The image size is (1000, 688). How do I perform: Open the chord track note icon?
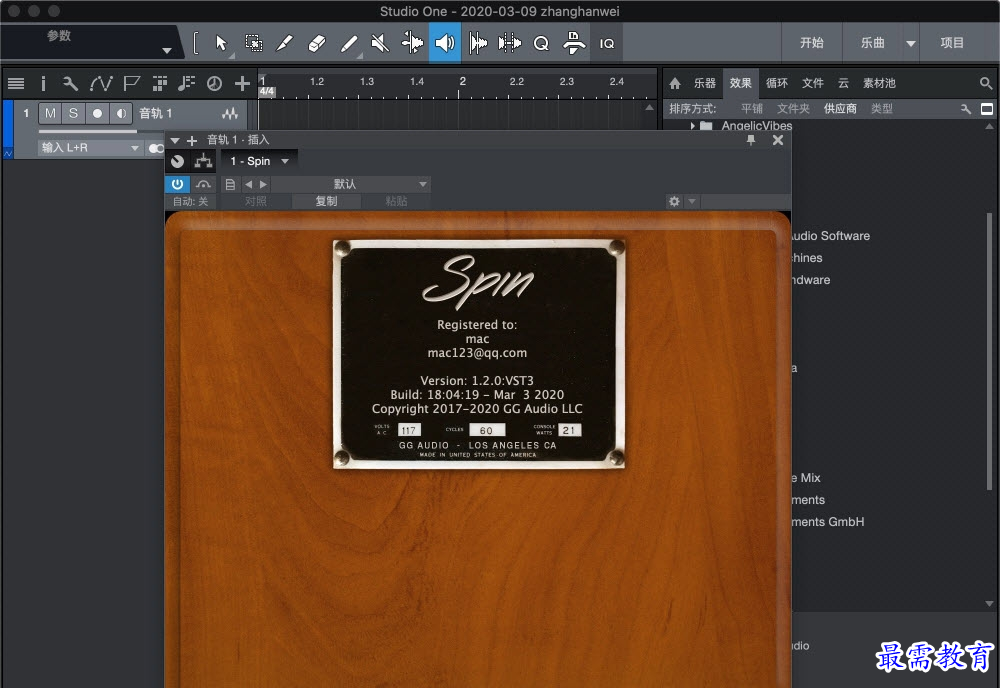pyautogui.click(x=186, y=84)
